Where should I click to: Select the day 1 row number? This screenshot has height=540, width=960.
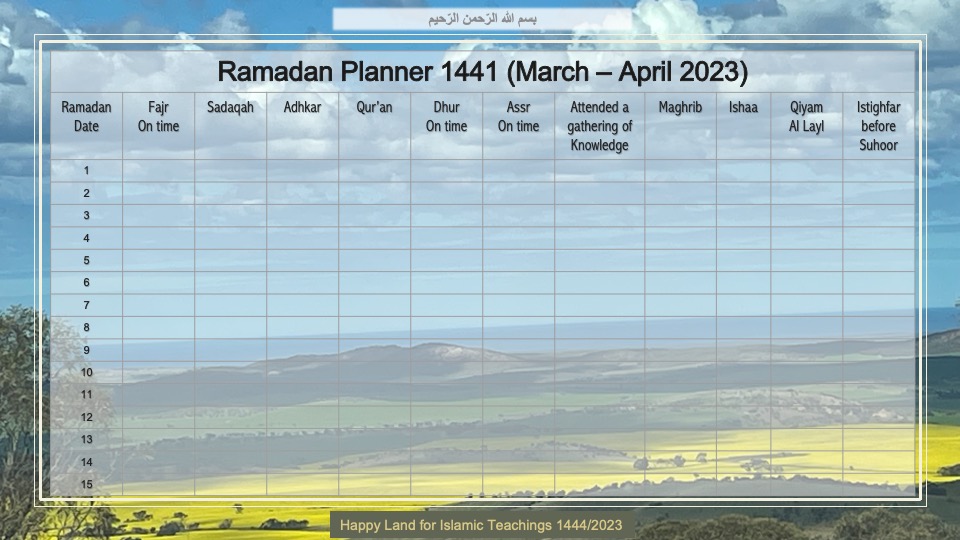(x=86, y=171)
